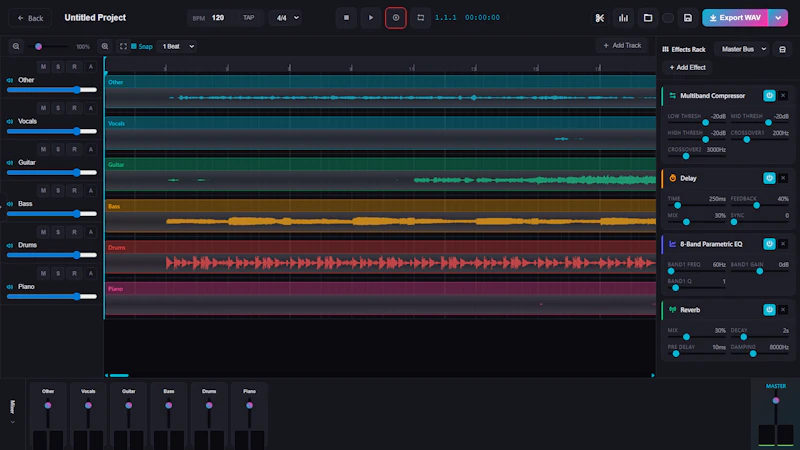Viewport: 800px width, 450px height.
Task: Toggle 8-Band Parametric EQ power button
Action: coord(769,244)
